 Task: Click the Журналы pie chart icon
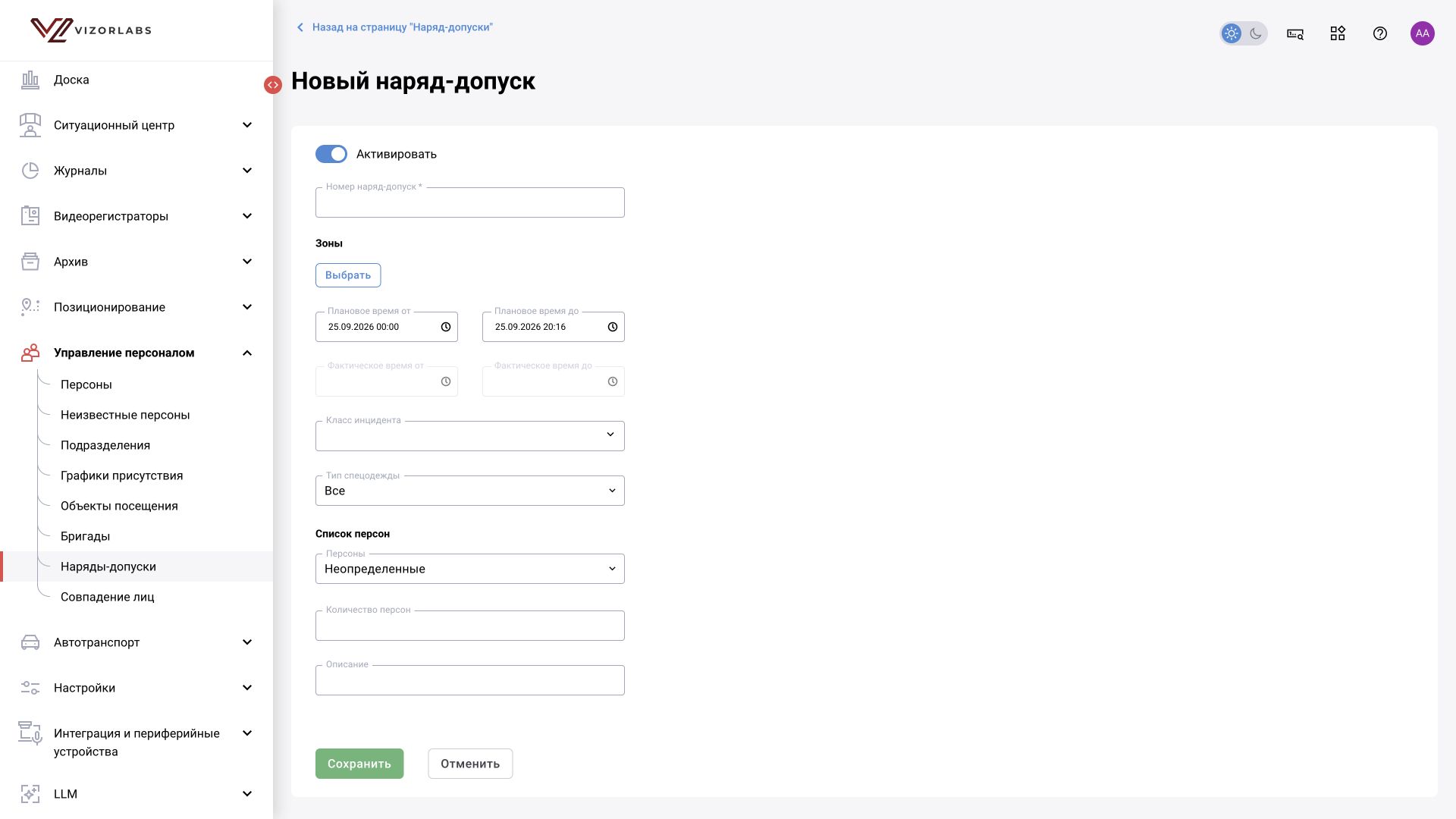coord(30,171)
